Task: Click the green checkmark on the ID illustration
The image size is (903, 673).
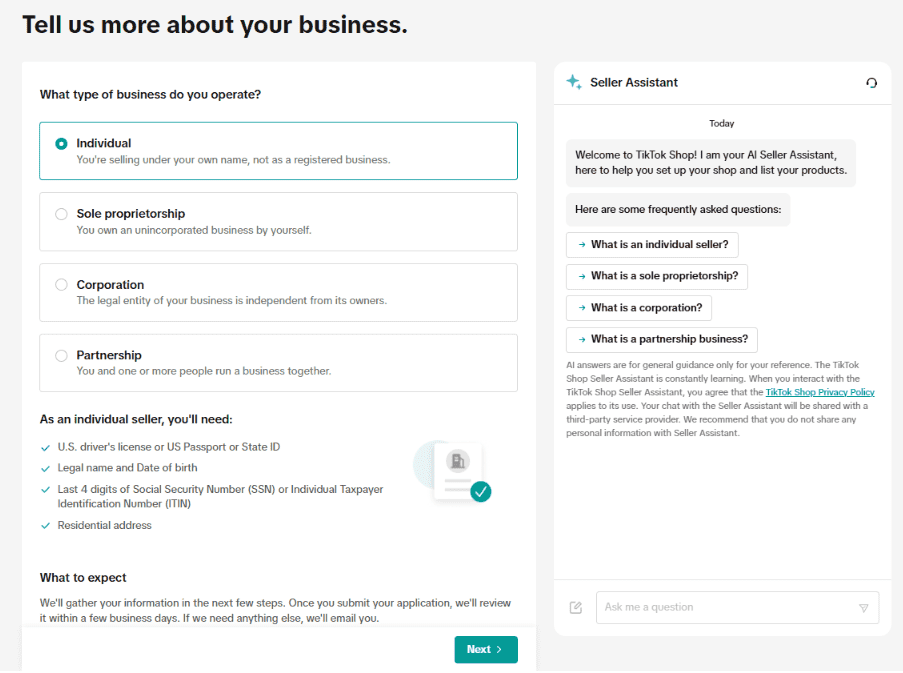Action: coord(481,492)
